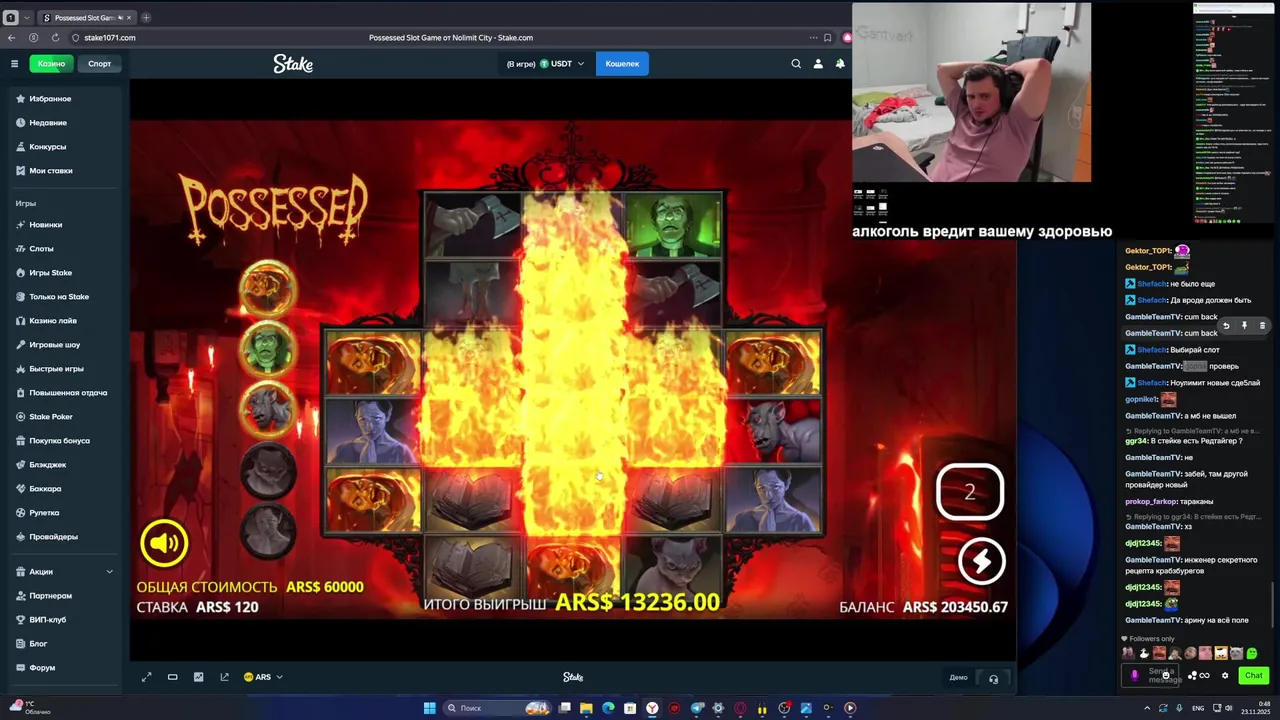Viewport: 1280px width, 720px height.
Task: Open chat settings gear icon
Action: pos(1225,675)
